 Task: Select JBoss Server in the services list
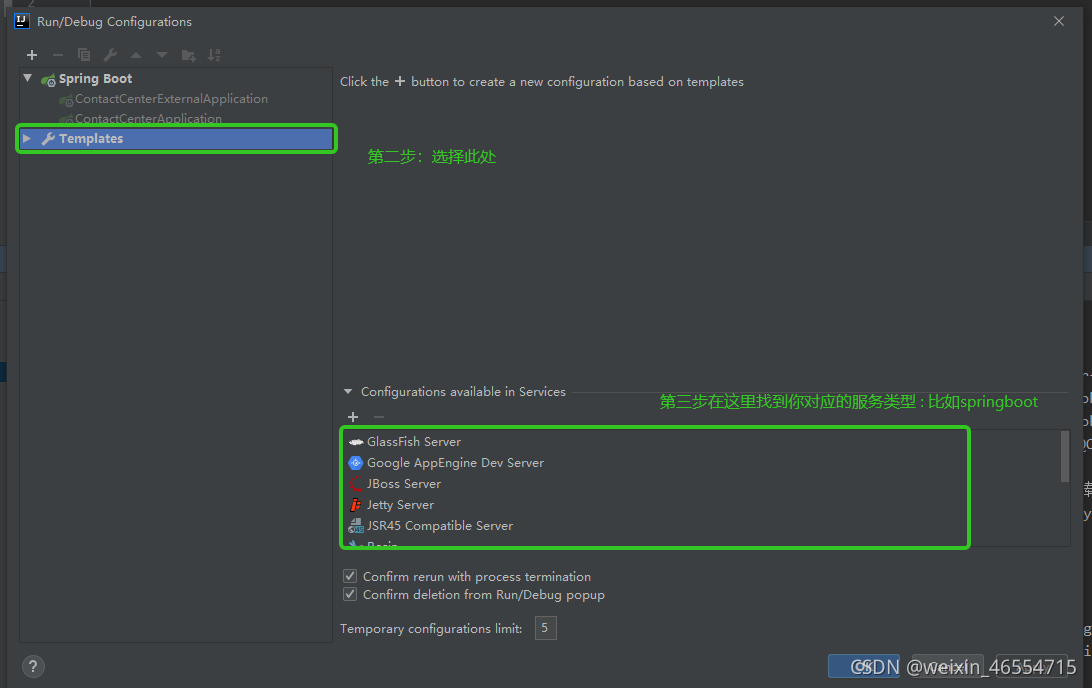[404, 484]
